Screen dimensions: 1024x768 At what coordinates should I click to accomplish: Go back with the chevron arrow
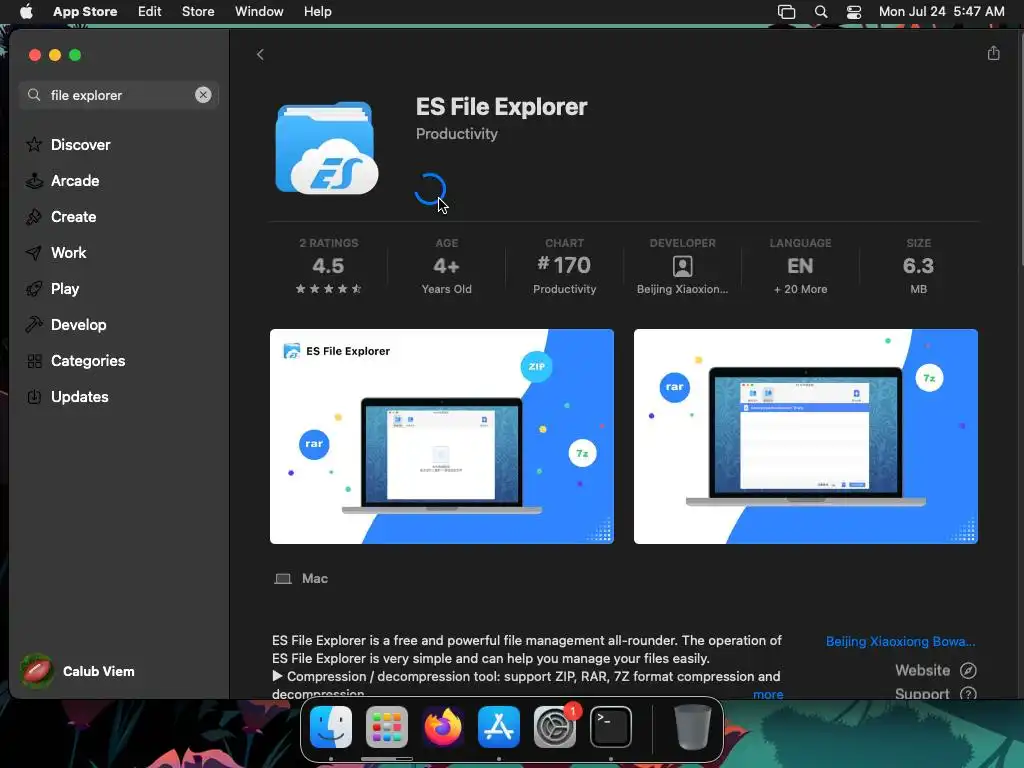pyautogui.click(x=260, y=54)
